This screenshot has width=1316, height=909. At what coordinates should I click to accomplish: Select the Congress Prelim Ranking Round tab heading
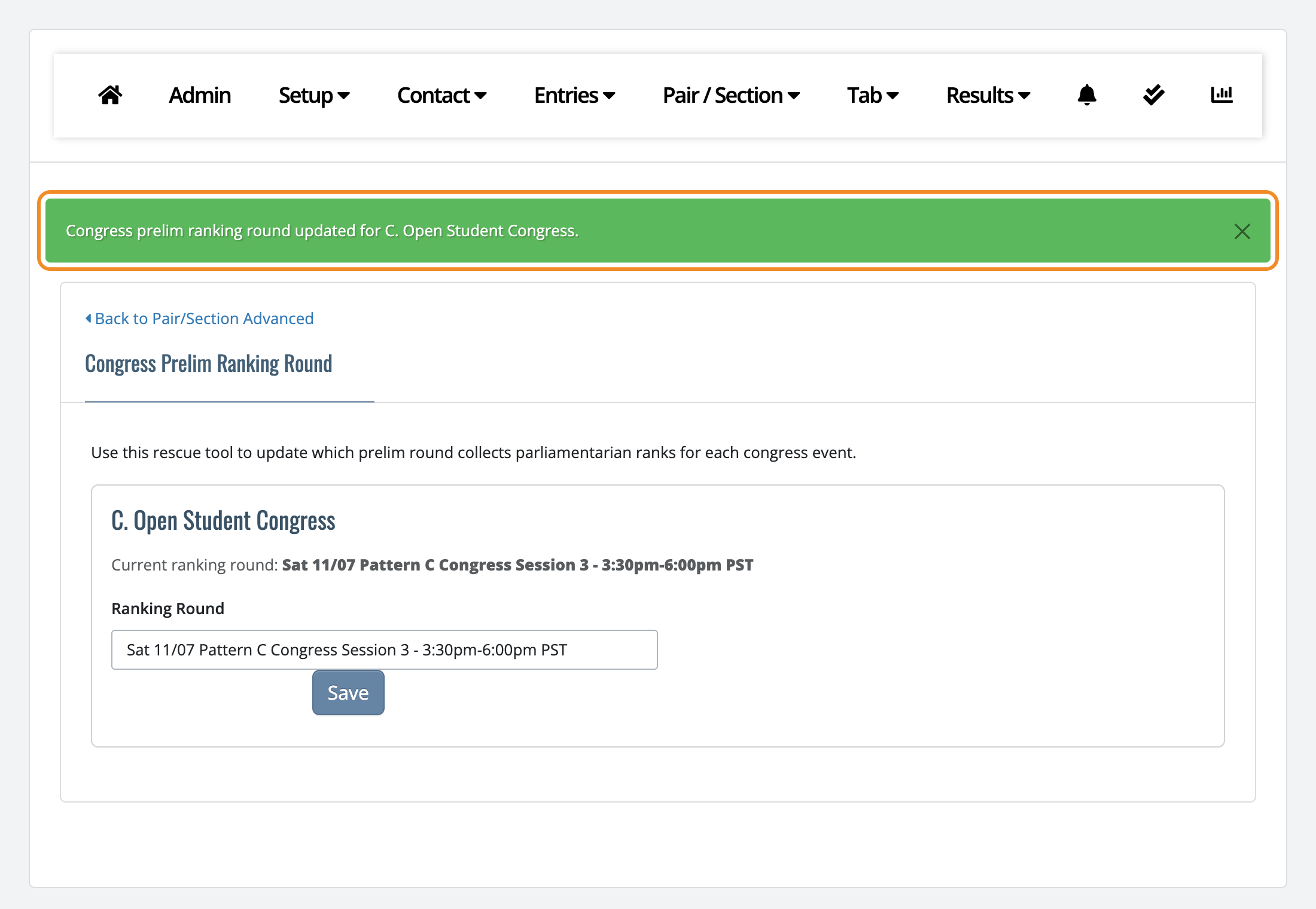pos(209,364)
